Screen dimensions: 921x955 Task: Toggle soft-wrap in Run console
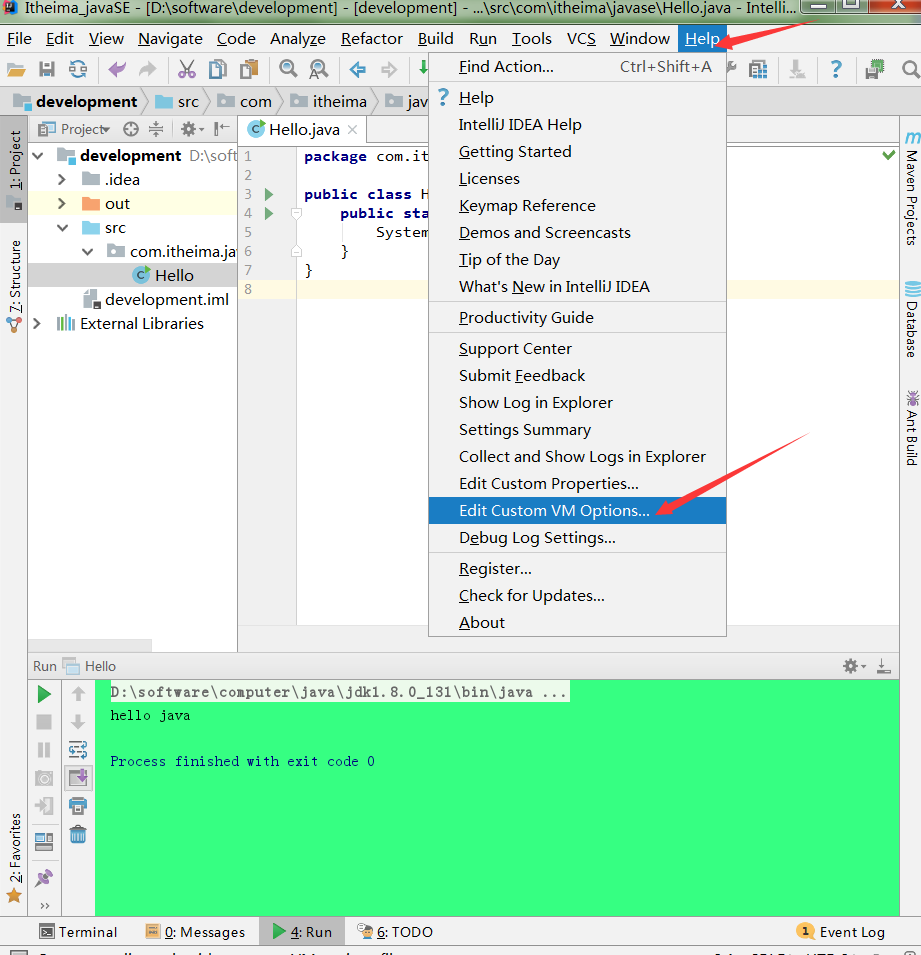pos(77,749)
